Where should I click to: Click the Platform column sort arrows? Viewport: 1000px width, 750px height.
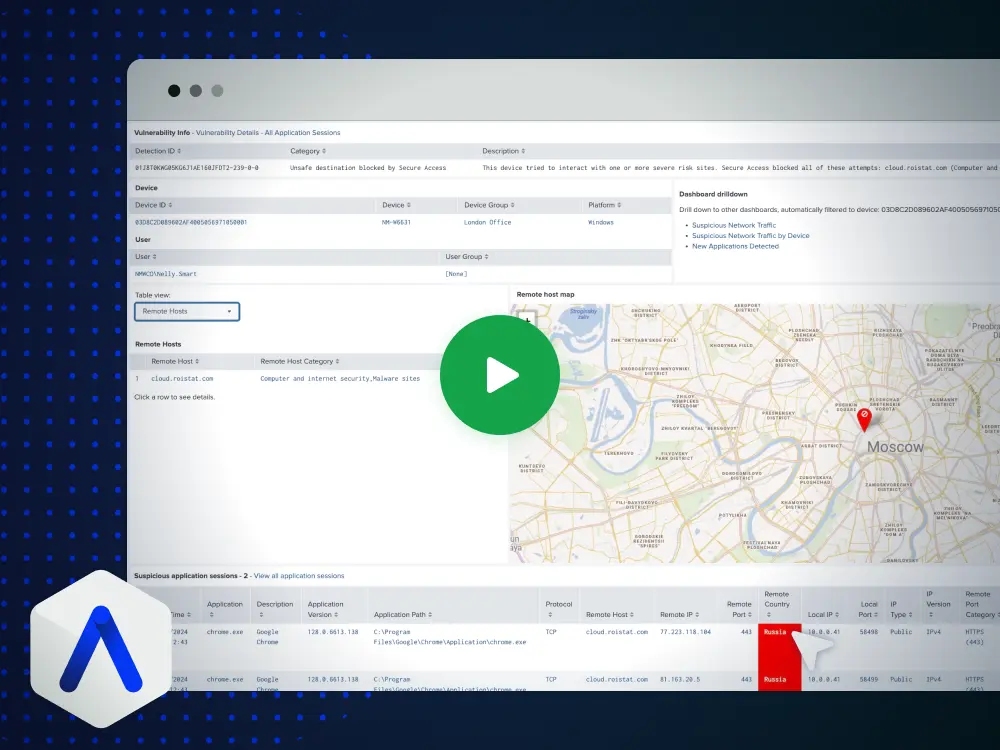click(x=620, y=205)
